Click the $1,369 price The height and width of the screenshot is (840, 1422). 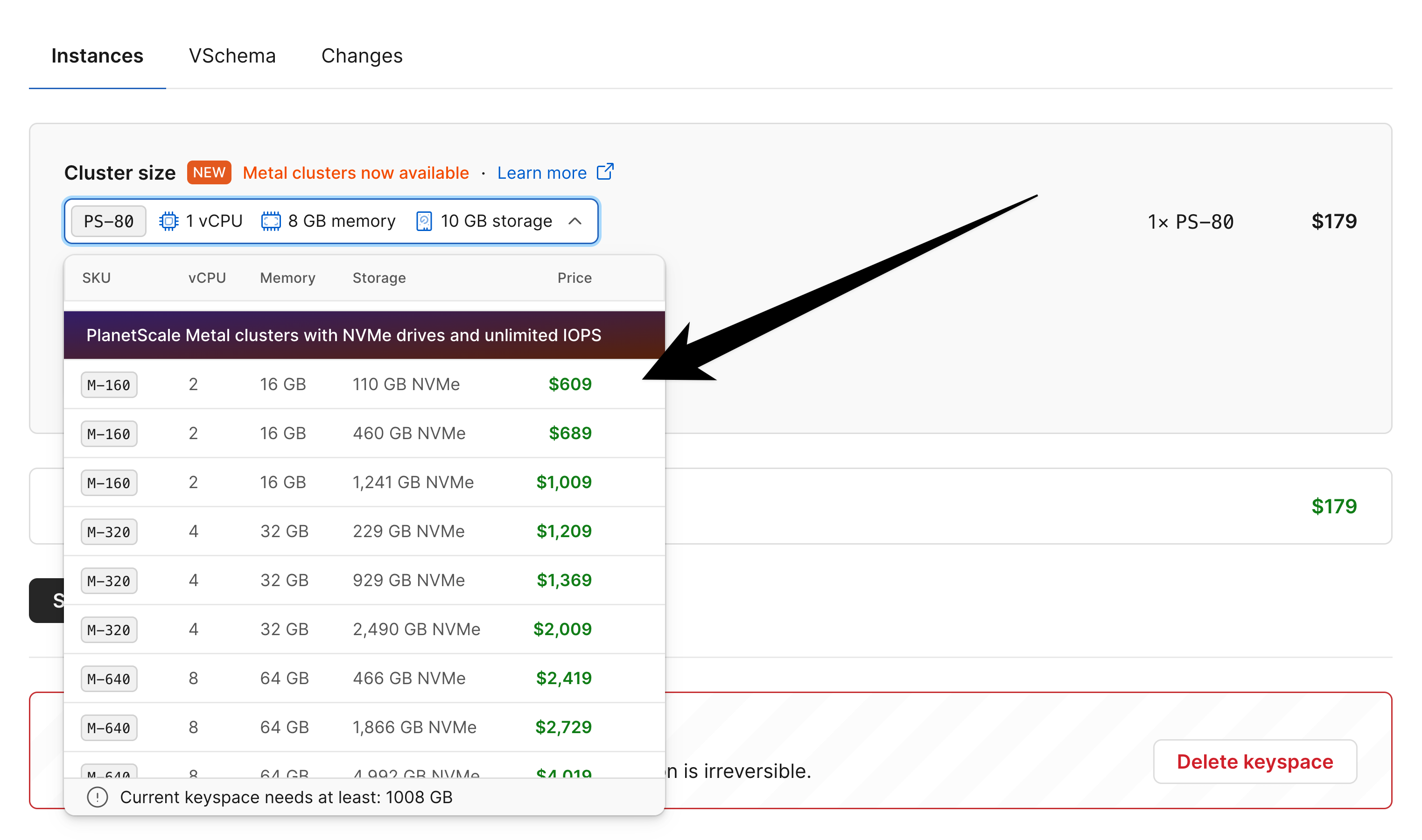564,580
